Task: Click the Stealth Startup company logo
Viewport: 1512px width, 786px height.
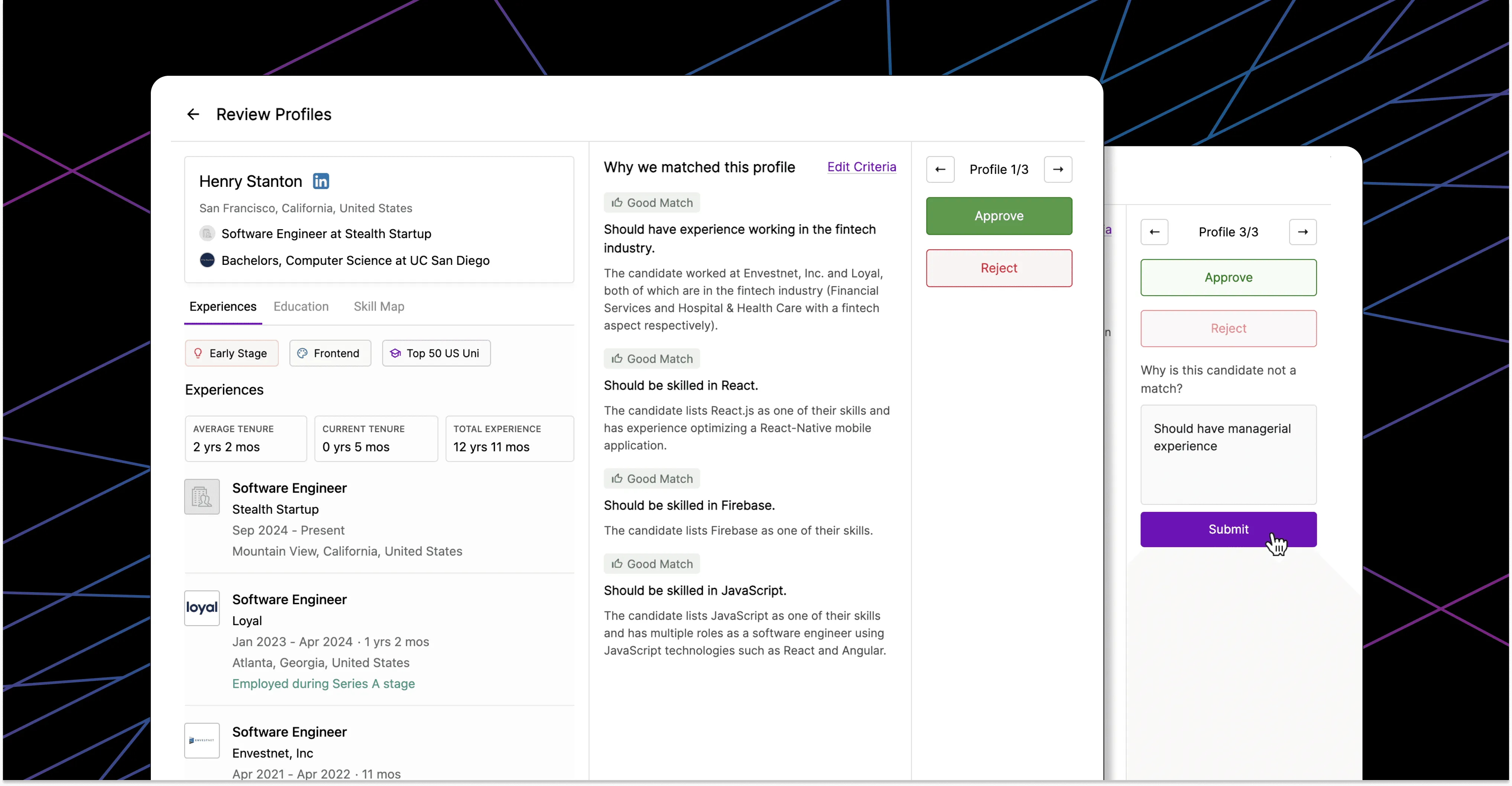Action: coord(202,497)
